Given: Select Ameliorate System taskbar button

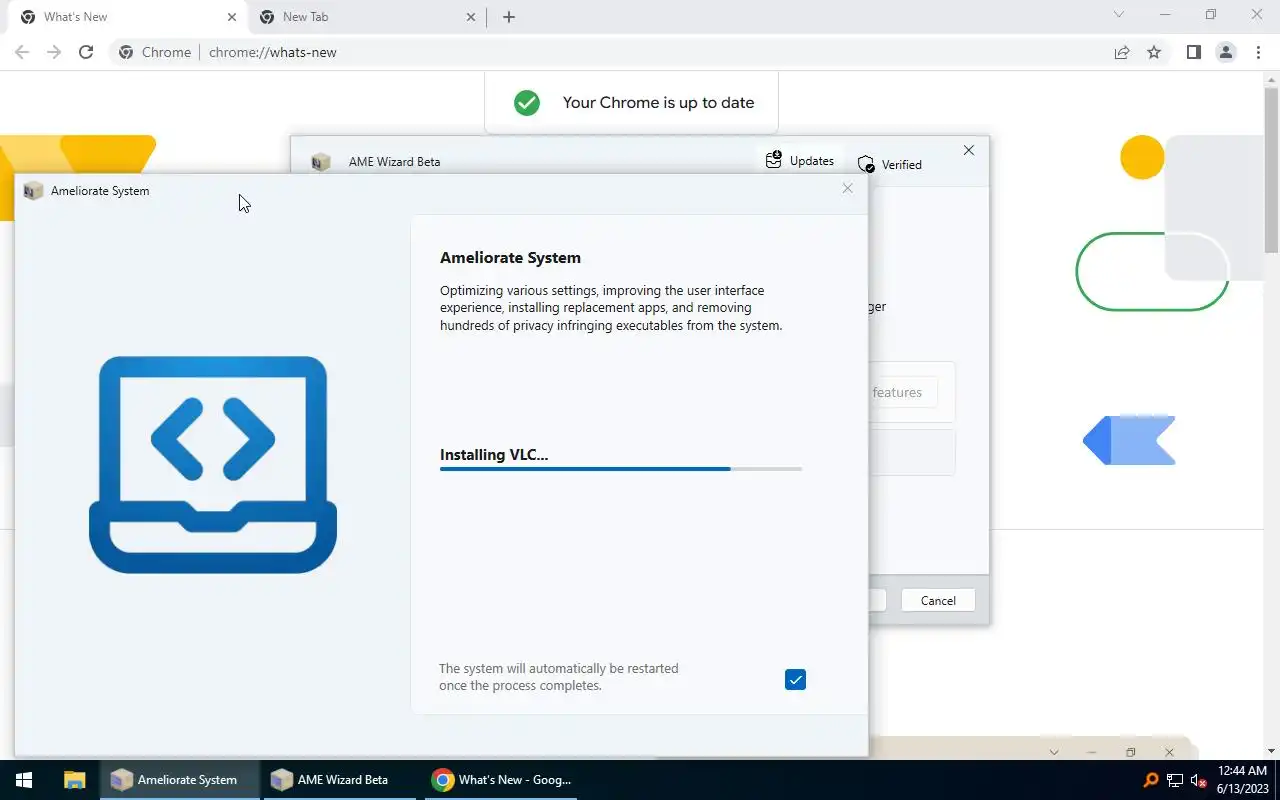Looking at the screenshot, I should (x=180, y=780).
